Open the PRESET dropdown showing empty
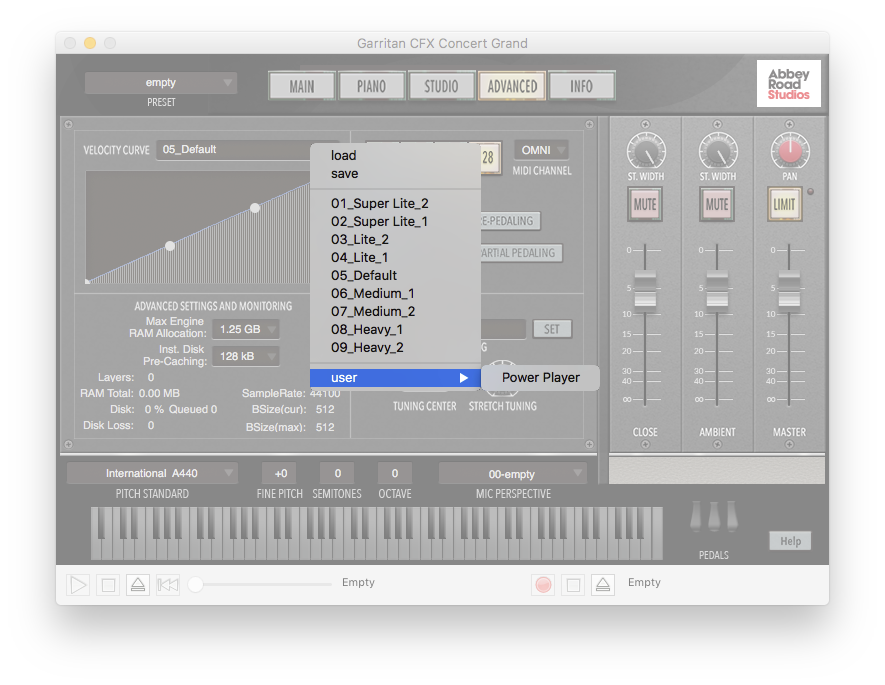The image size is (885, 685). [161, 82]
